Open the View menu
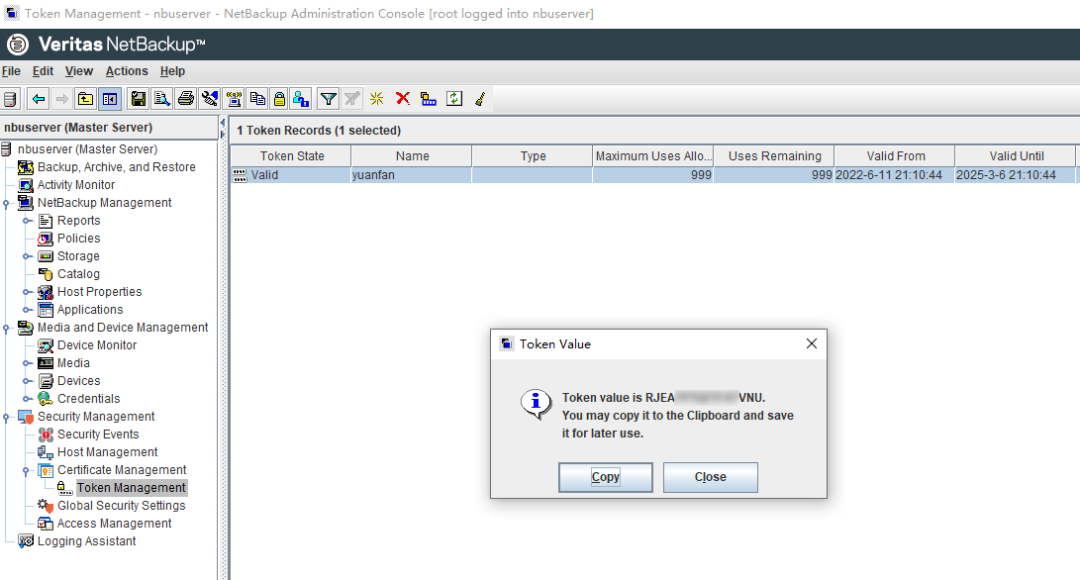This screenshot has width=1080, height=580. (79, 71)
